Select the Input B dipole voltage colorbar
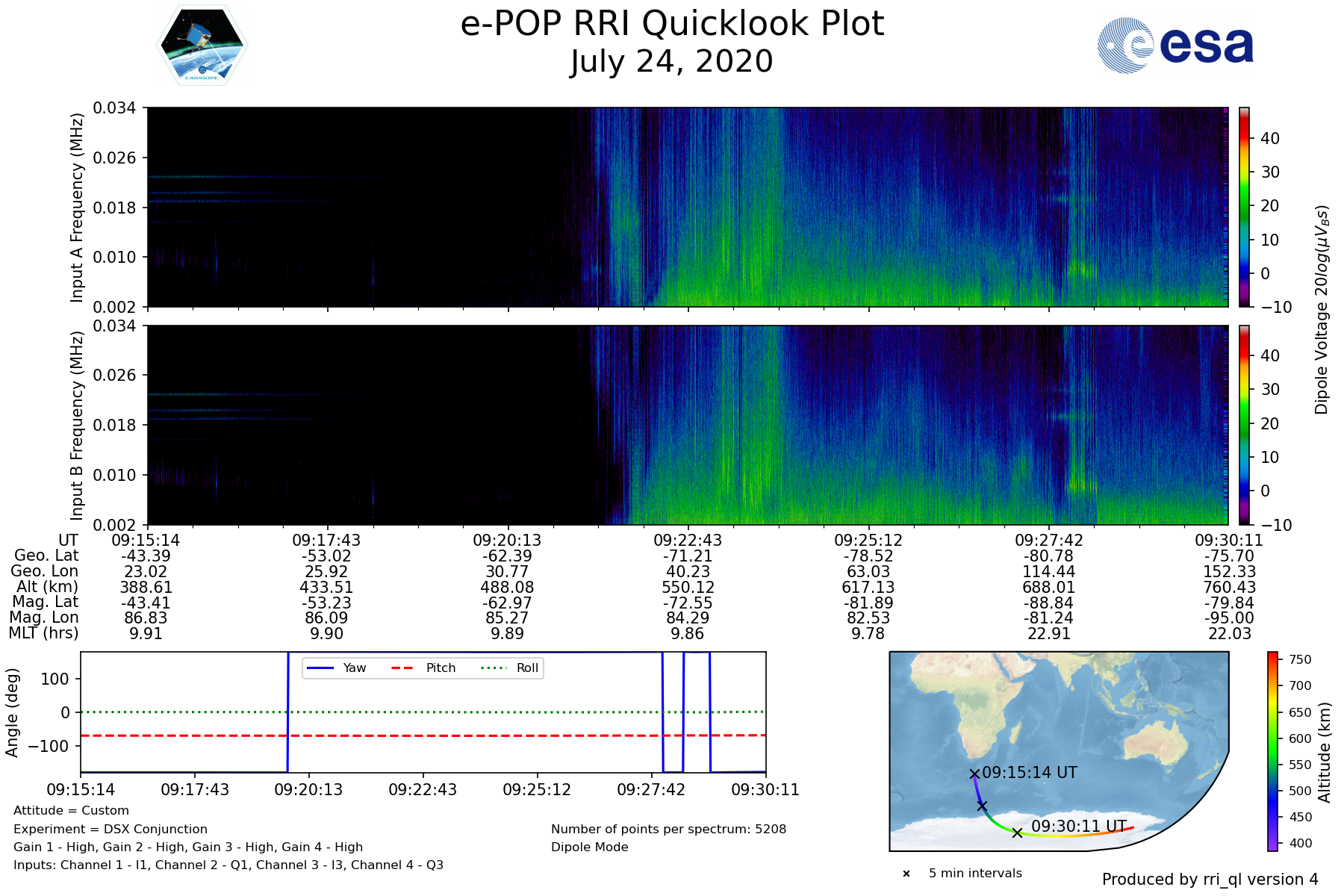 (1244, 424)
